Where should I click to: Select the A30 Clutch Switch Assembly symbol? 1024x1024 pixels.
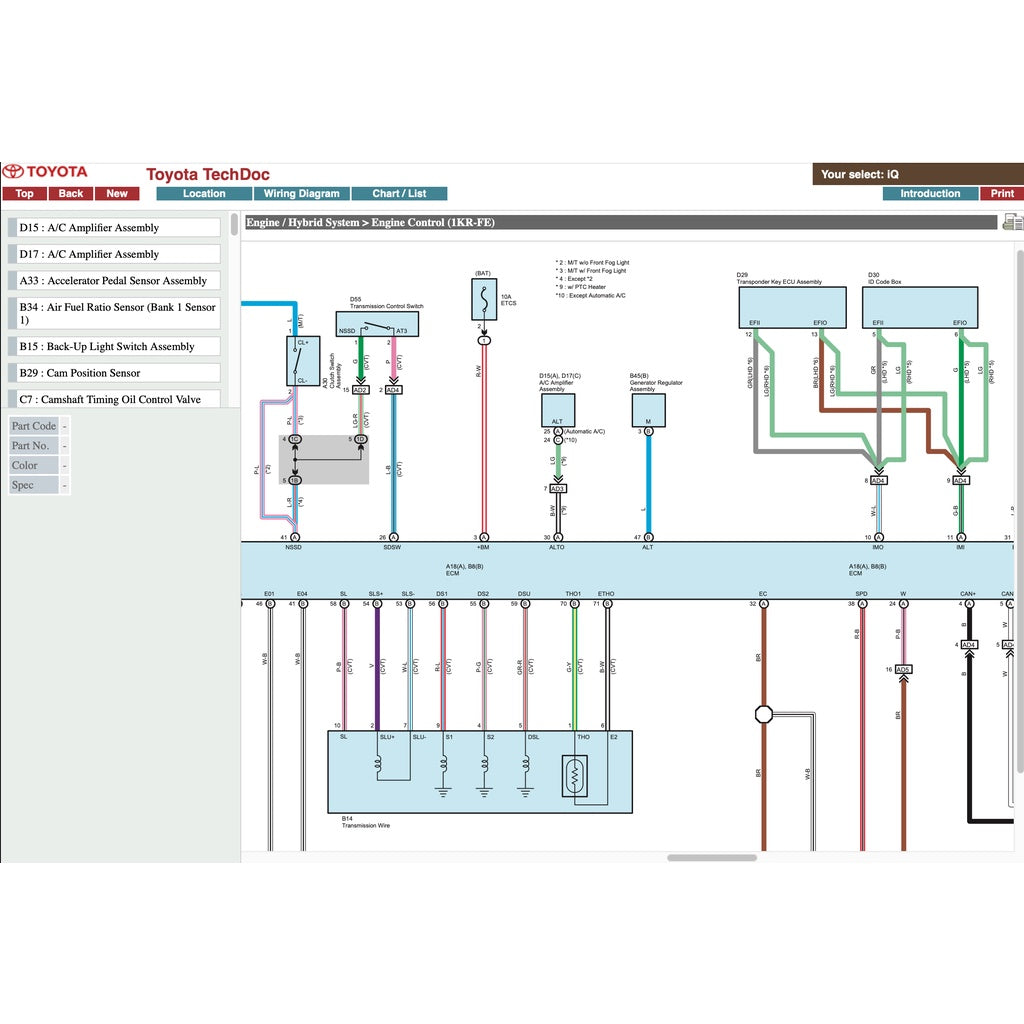303,361
